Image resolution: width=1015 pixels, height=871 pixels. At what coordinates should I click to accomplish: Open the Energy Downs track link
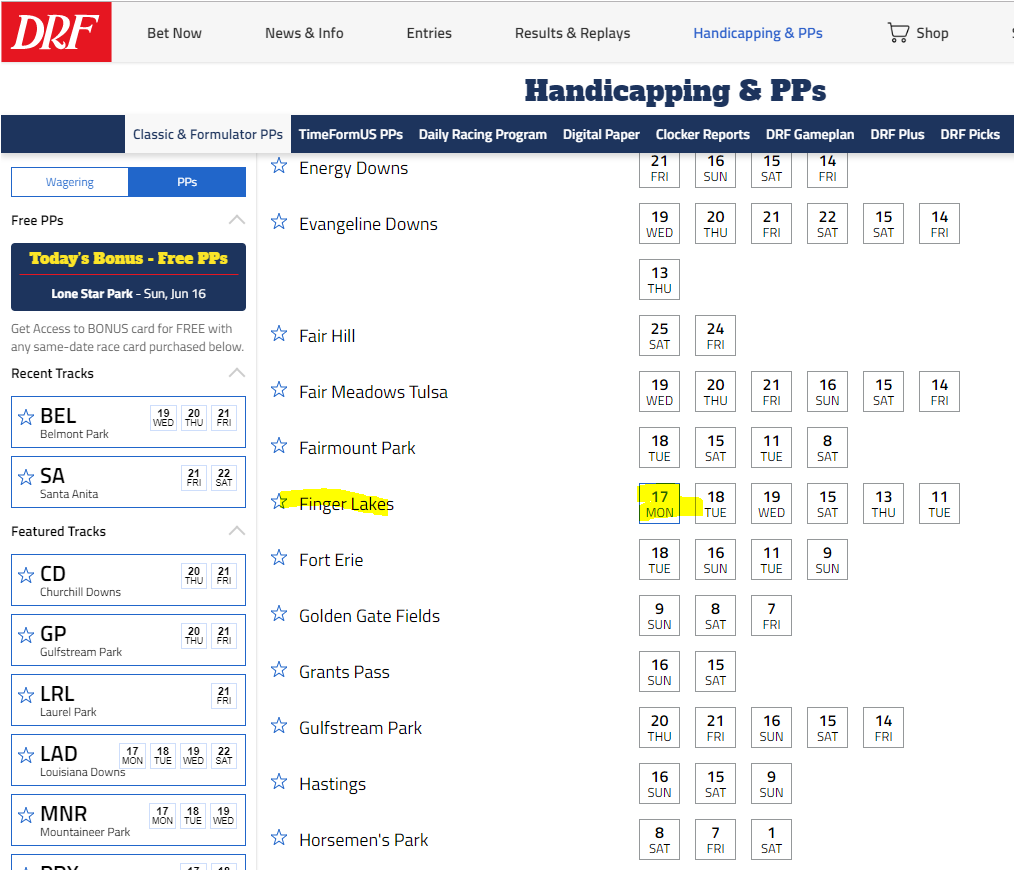pyautogui.click(x=353, y=168)
